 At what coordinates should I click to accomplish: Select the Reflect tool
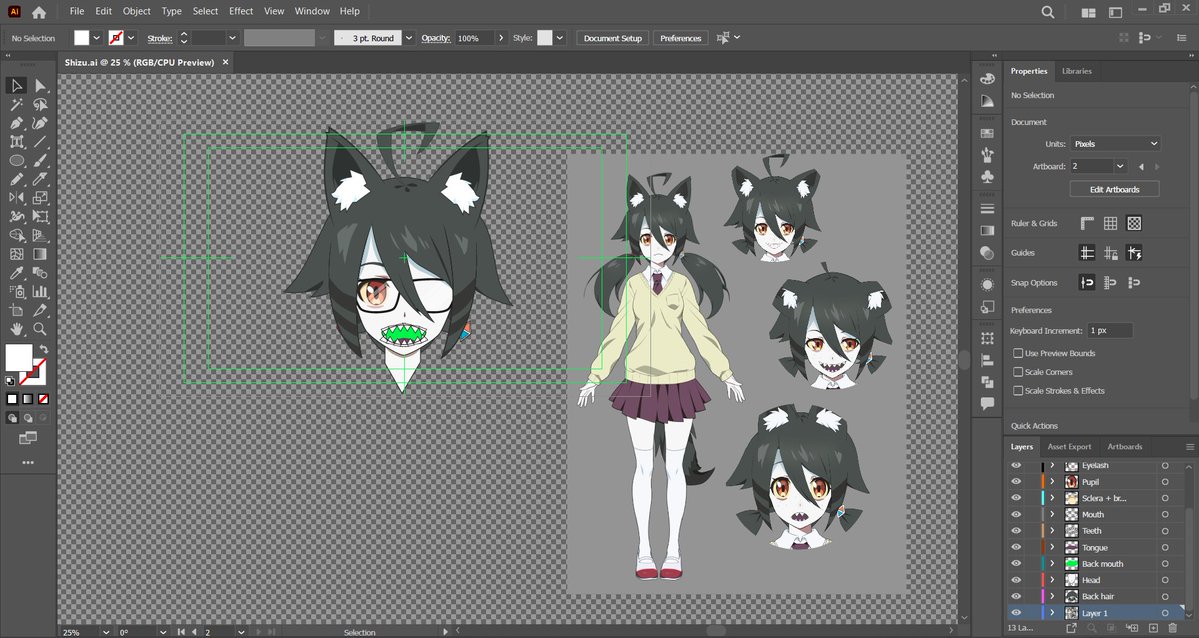click(x=16, y=198)
